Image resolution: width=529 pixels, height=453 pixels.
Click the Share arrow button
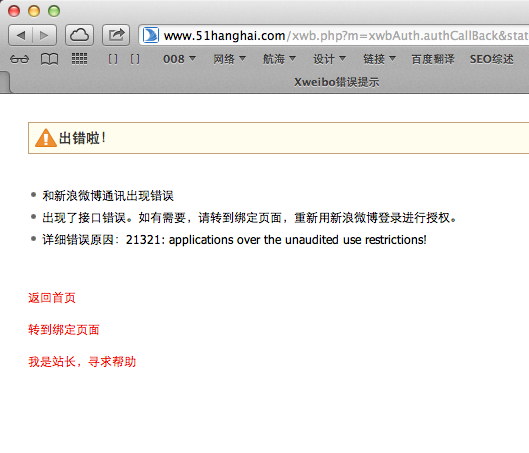(x=116, y=35)
